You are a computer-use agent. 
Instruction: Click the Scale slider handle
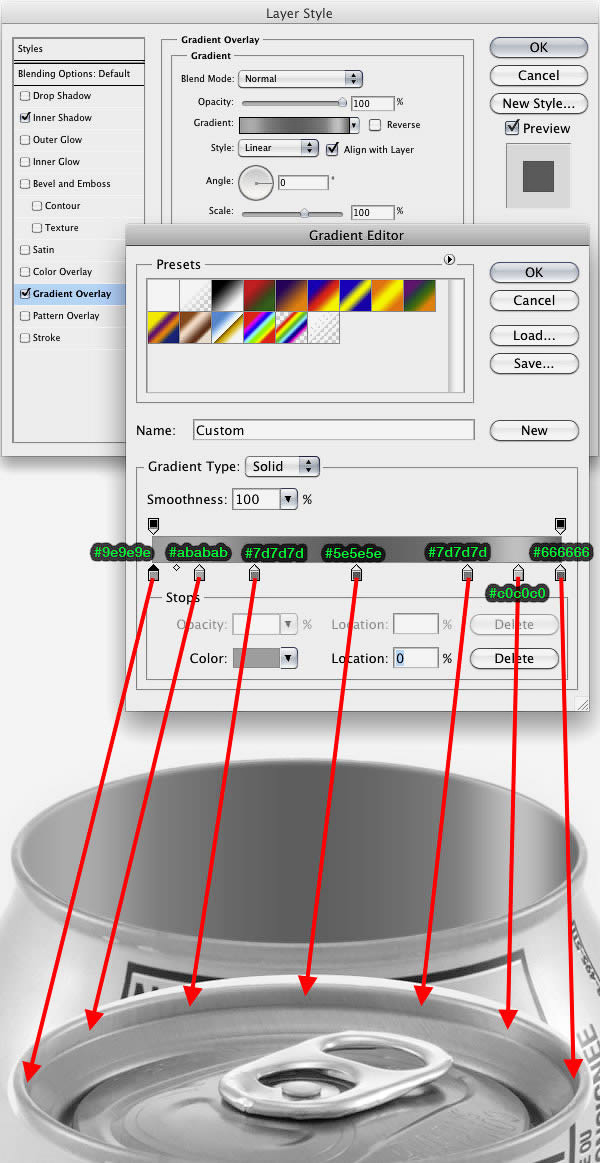[x=304, y=212]
